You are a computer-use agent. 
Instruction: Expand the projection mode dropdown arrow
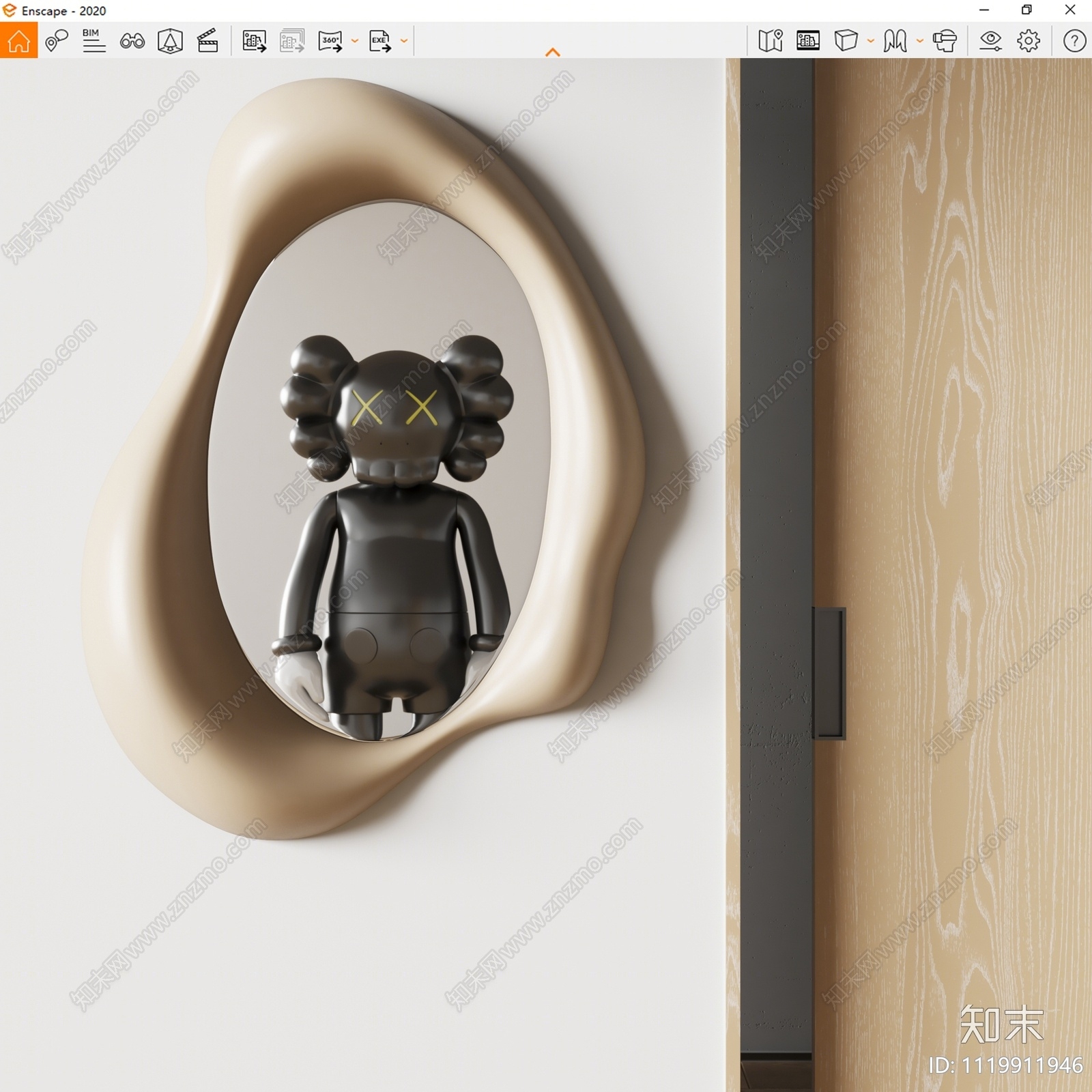871,41
